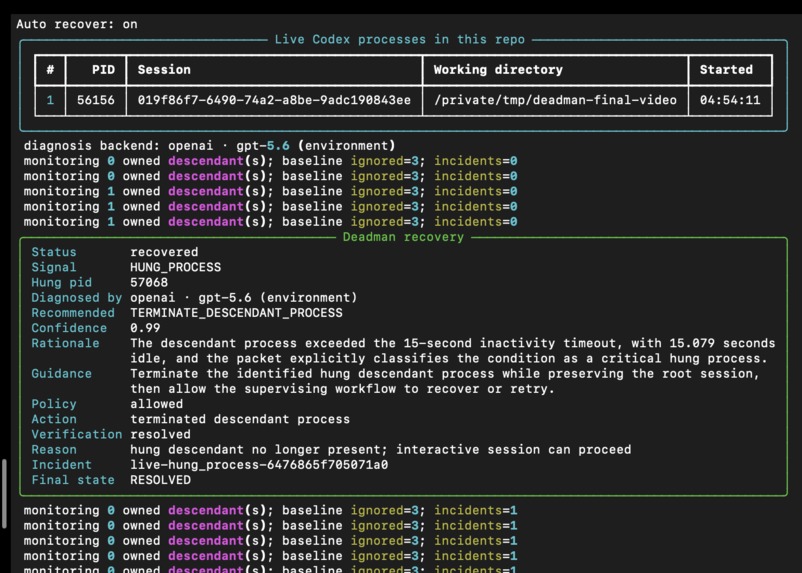
Task: Click the '#' column header
Action: coord(50,70)
